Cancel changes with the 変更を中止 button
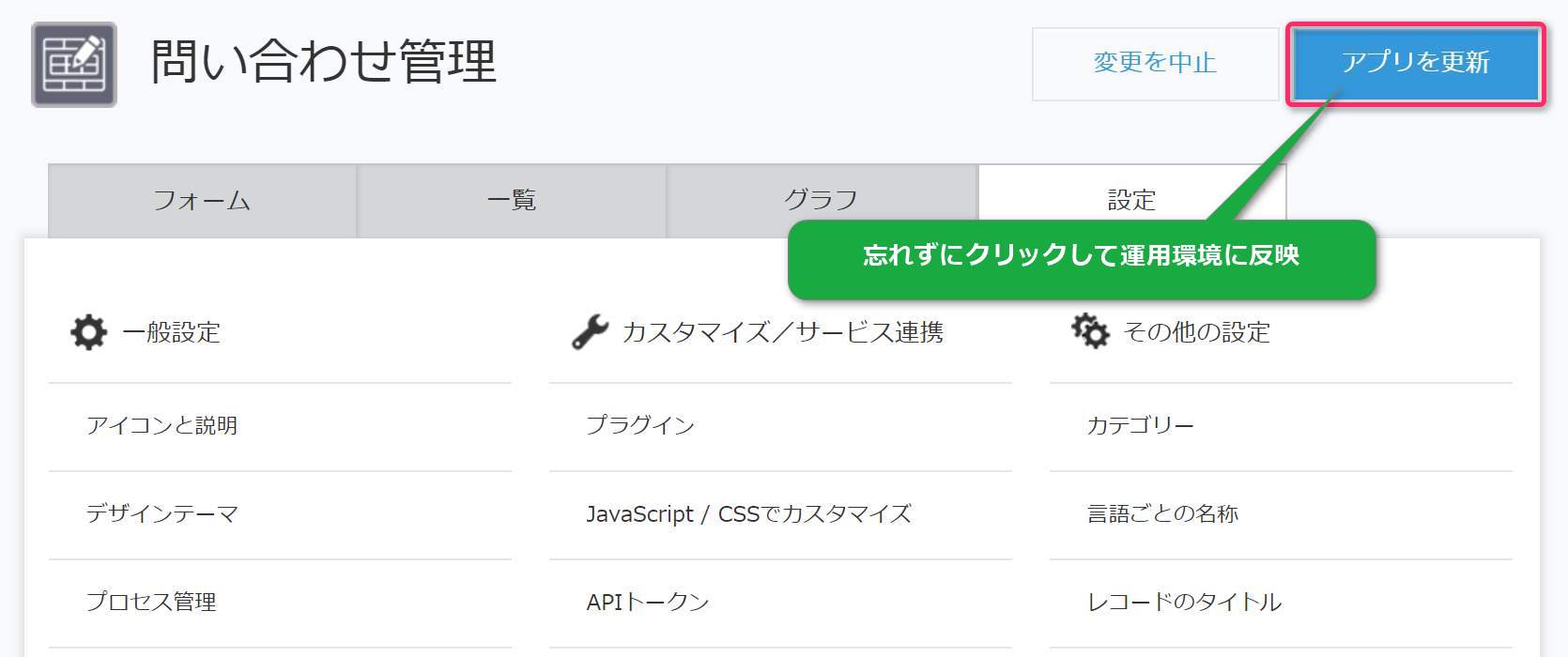This screenshot has height=657, width=1568. [1154, 63]
